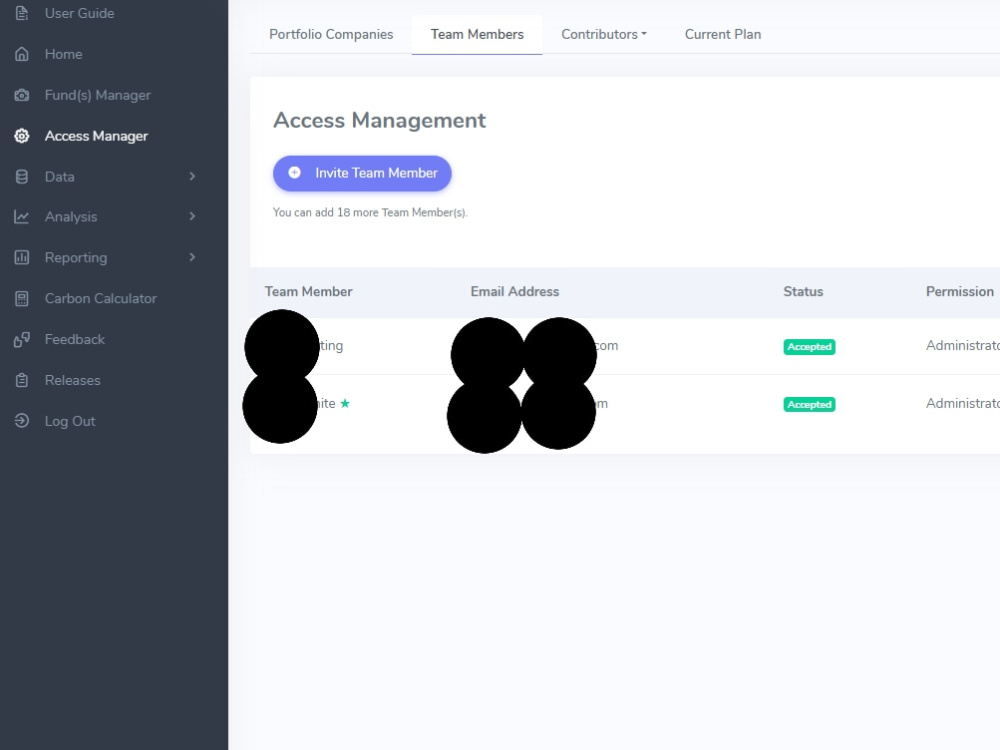Open Releases menu item
This screenshot has height=750, width=1000.
tap(73, 380)
